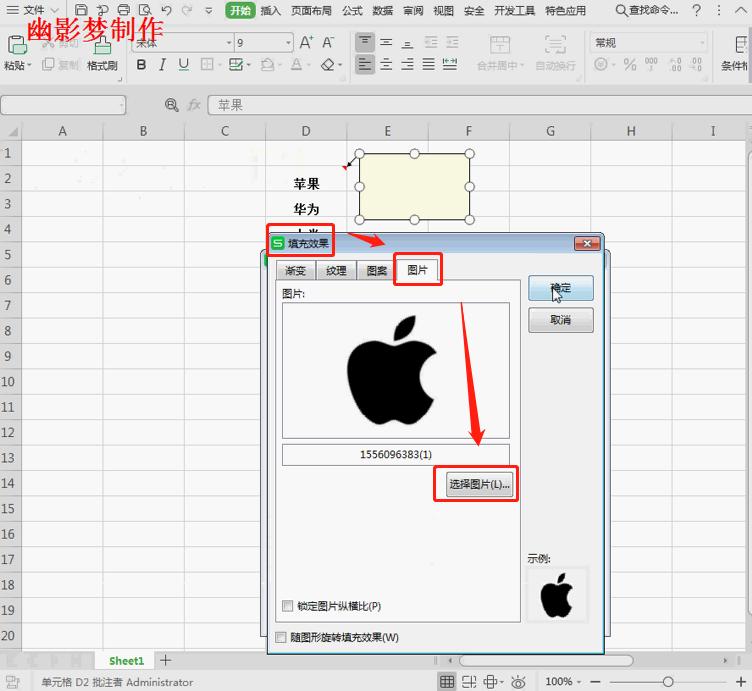Increase font size with the larger A icon

[306, 43]
